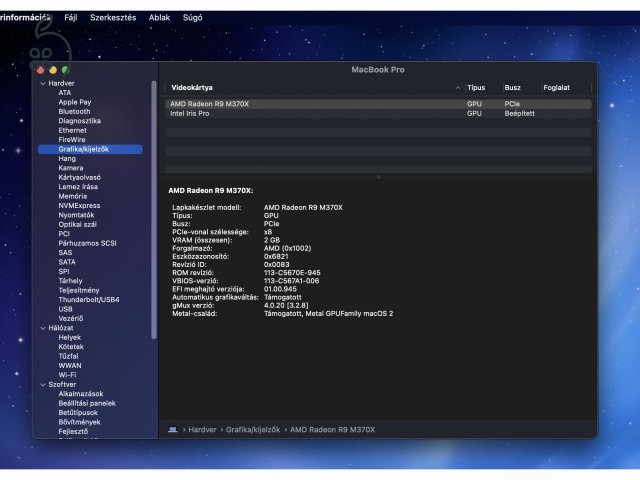Collapse the Hardver section
The image size is (640, 480).
[x=43, y=83]
